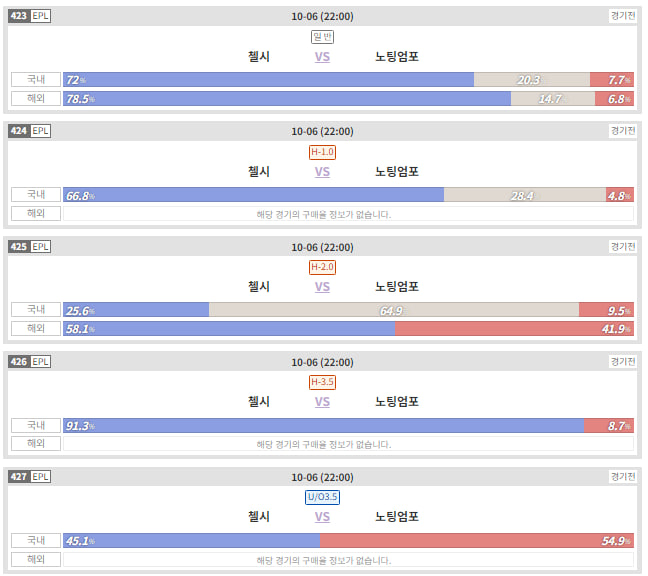Select the 425 match number badge
This screenshot has width=648, height=576.
pos(19,247)
